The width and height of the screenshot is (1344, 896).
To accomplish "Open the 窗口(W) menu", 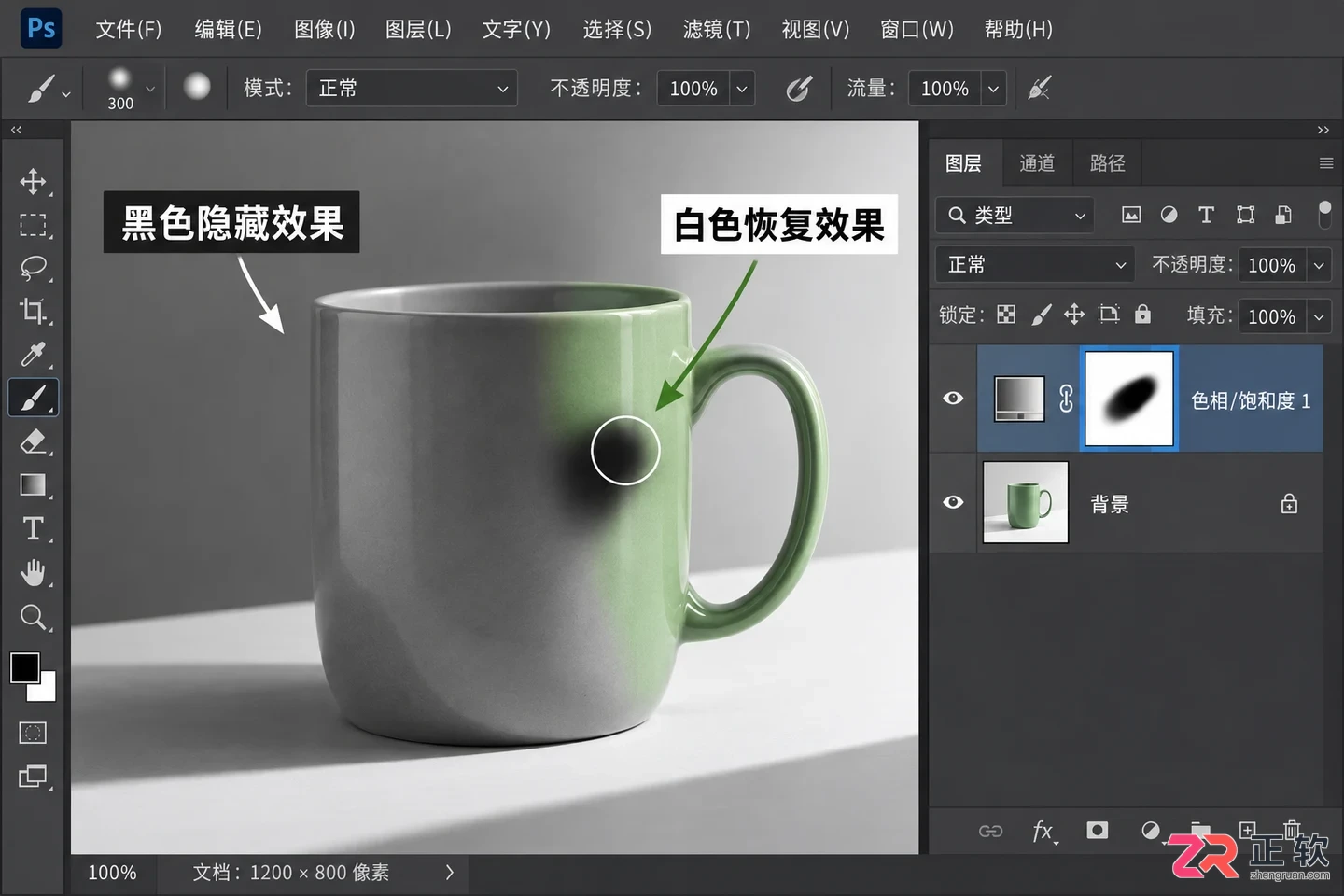I will click(917, 29).
